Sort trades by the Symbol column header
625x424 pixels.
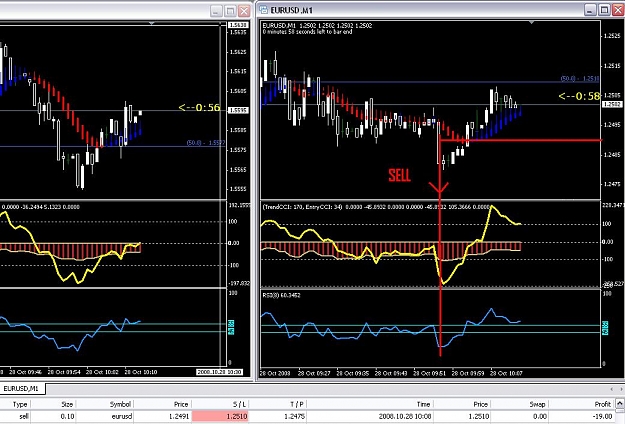pyautogui.click(x=120, y=404)
